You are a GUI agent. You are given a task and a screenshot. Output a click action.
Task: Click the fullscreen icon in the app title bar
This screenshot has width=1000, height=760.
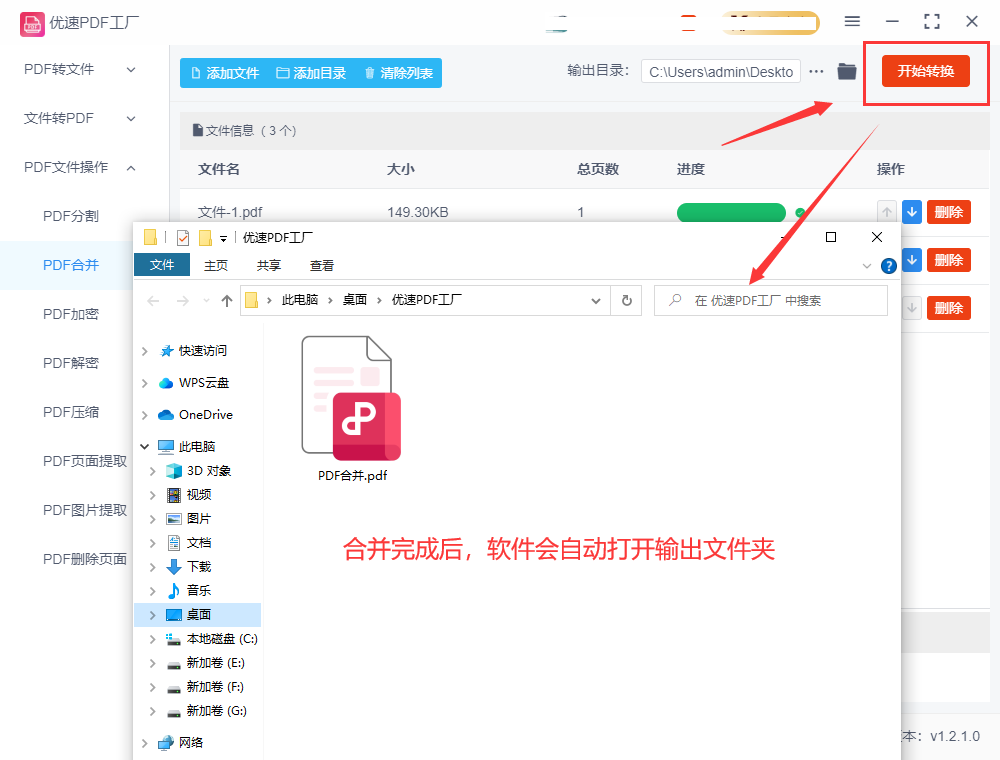click(932, 22)
